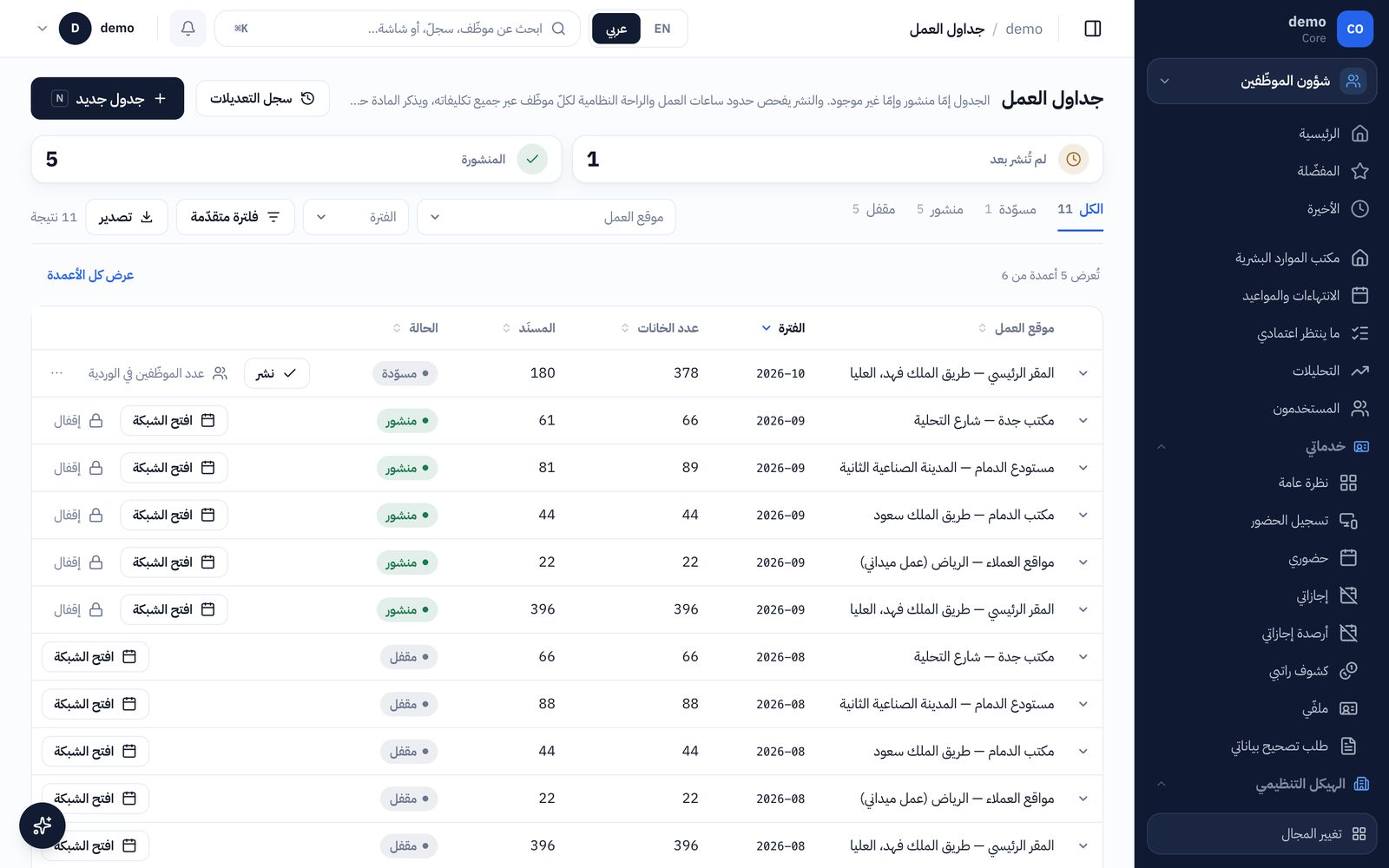Open سجل التعديلات change log

click(262, 98)
